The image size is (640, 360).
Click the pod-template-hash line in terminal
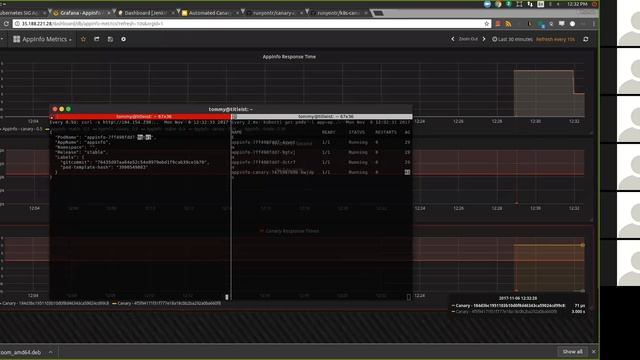pyautogui.click(x=104, y=167)
